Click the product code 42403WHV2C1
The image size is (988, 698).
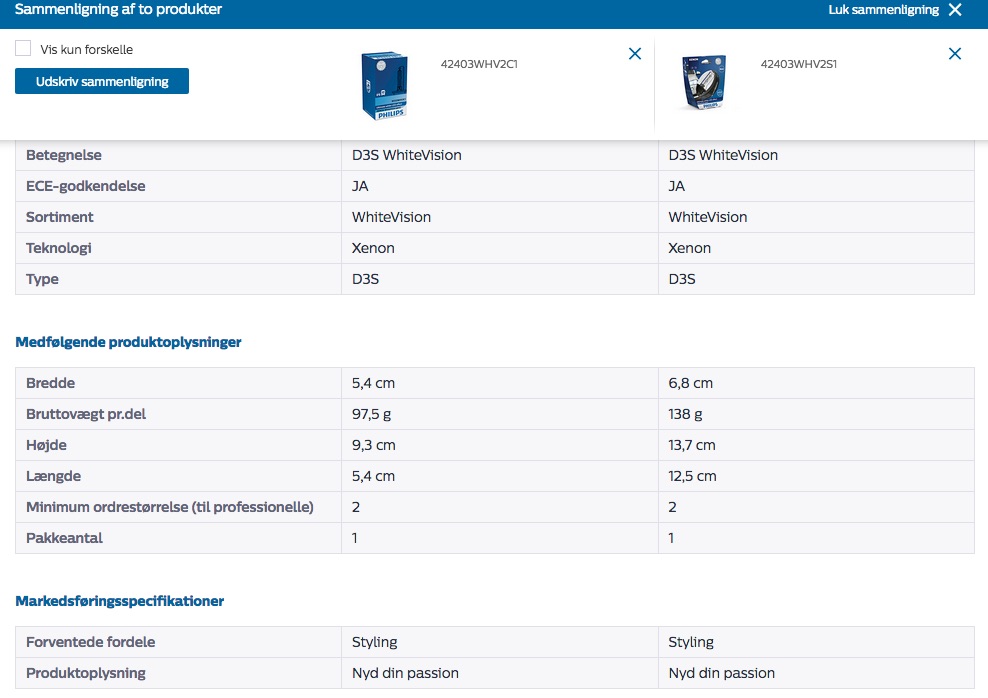coord(478,64)
